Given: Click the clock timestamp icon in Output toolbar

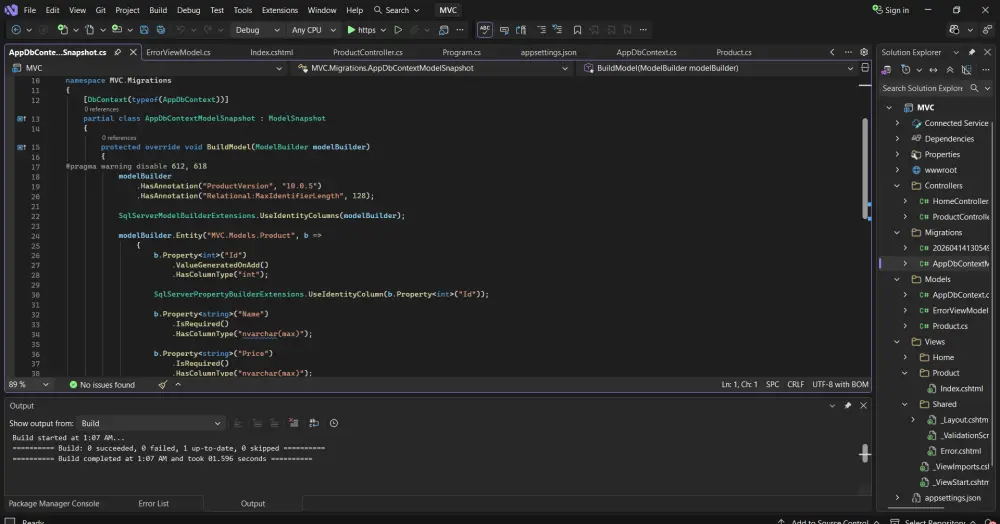Looking at the screenshot, I should point(334,423).
